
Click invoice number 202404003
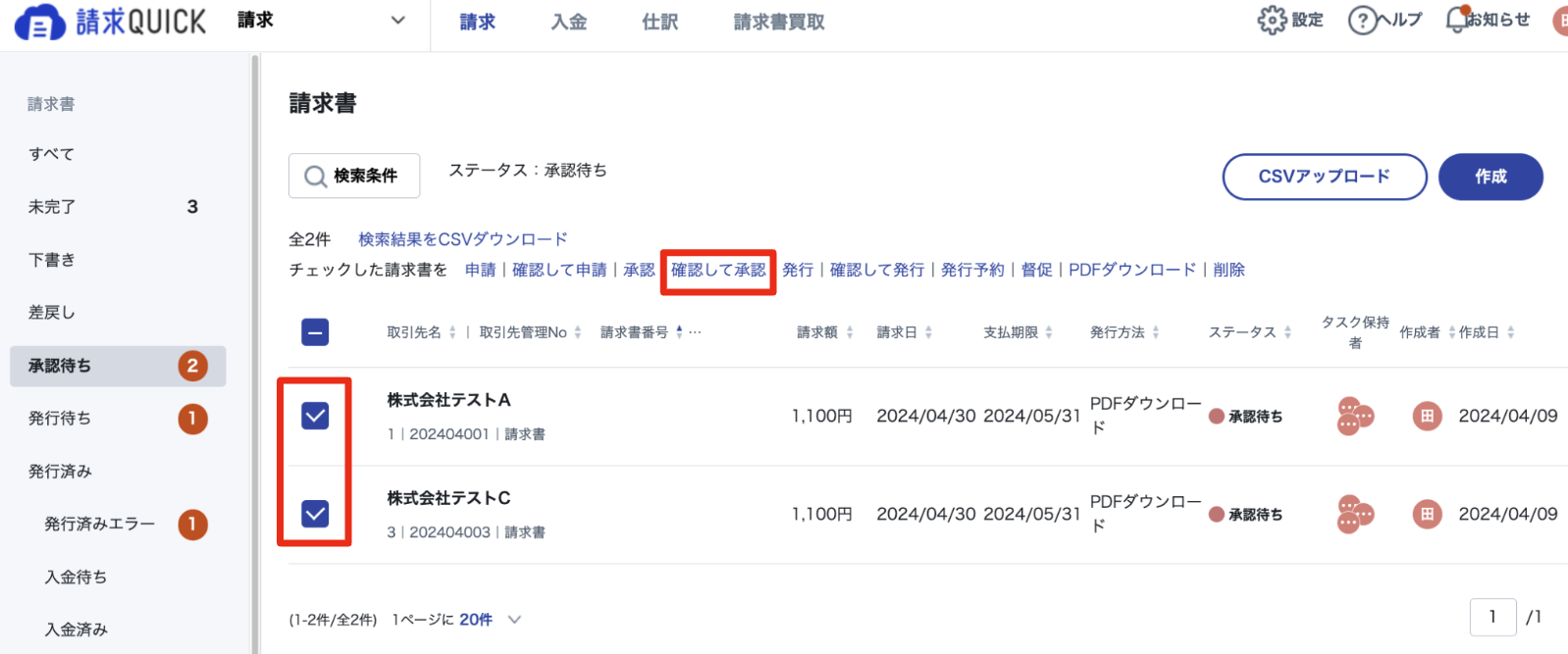pos(449,532)
